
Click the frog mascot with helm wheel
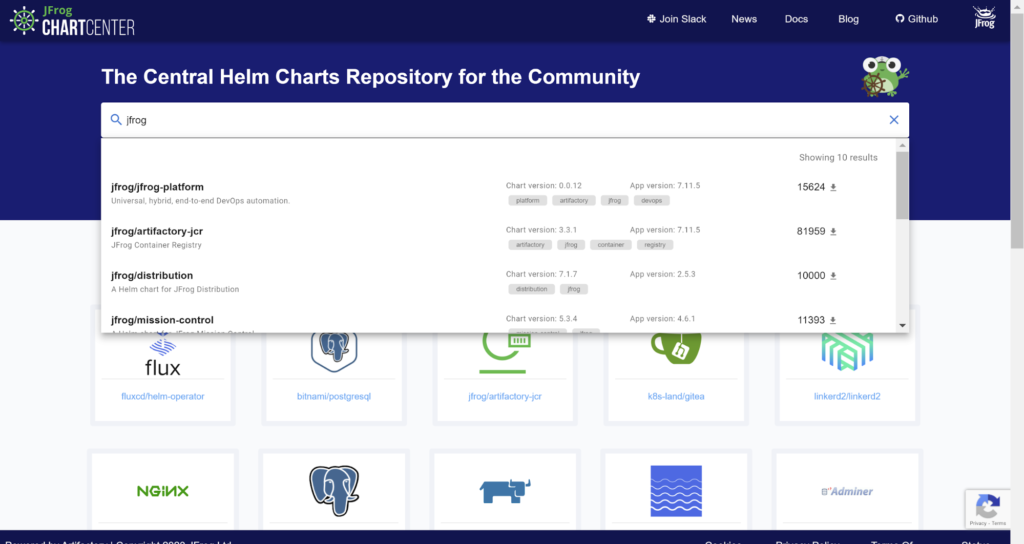click(884, 77)
